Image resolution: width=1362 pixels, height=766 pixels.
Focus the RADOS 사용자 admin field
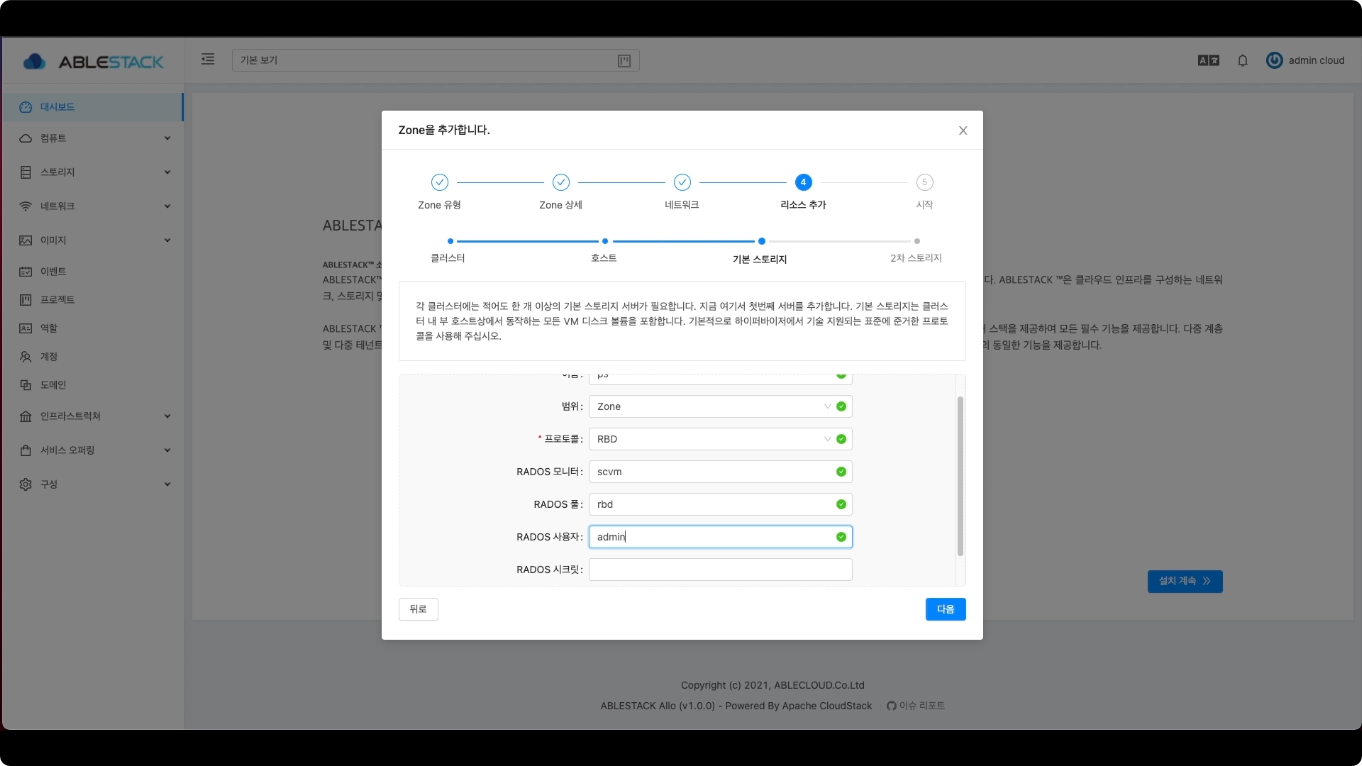(x=720, y=537)
